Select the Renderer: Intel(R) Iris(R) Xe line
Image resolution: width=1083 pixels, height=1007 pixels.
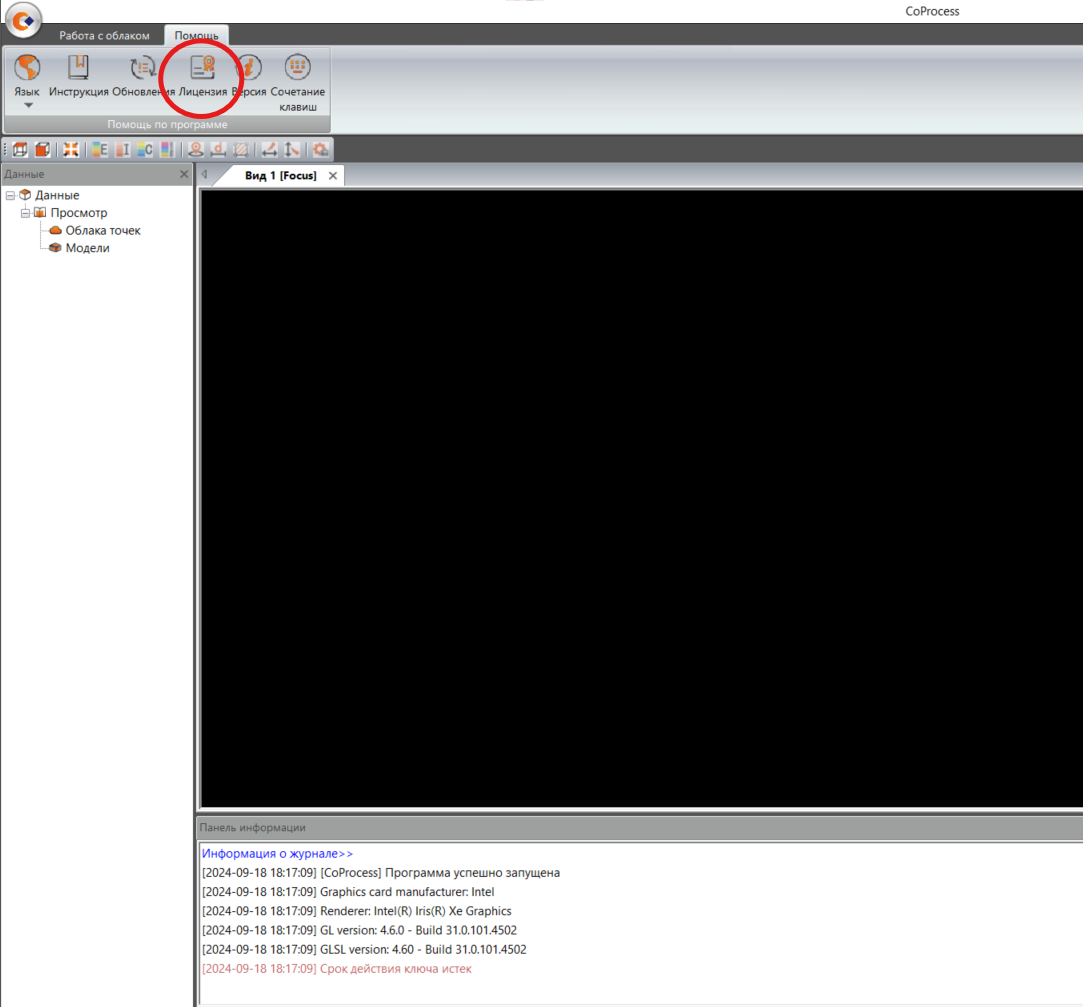tap(356, 911)
